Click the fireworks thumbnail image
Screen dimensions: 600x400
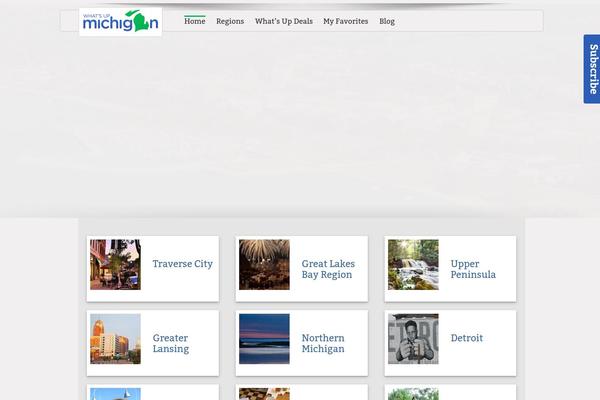tap(264, 264)
